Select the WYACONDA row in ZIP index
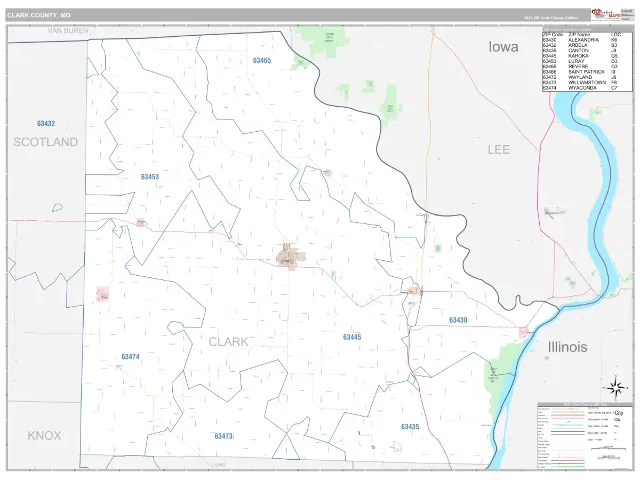This screenshot has height=480, width=640. [x=587, y=88]
